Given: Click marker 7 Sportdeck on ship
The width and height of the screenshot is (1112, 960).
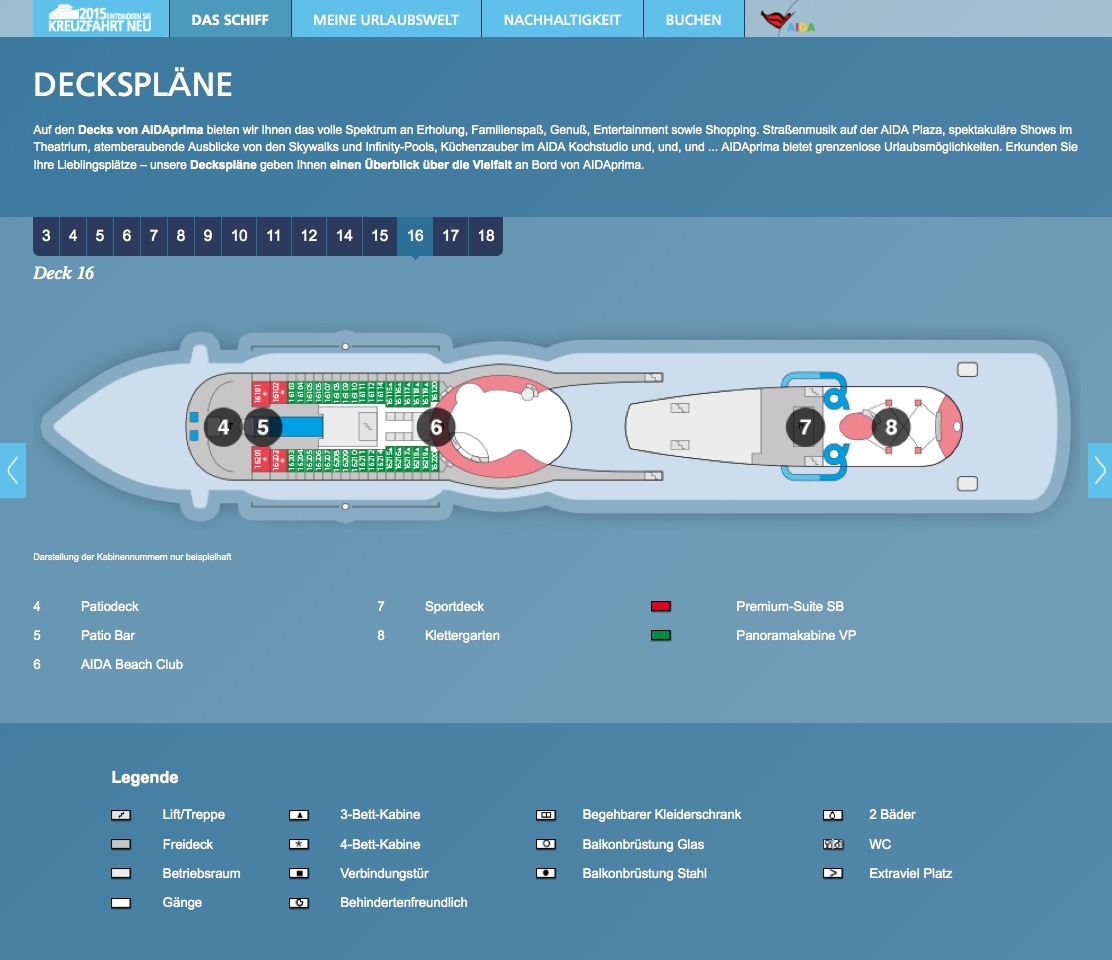Looking at the screenshot, I should [x=805, y=428].
